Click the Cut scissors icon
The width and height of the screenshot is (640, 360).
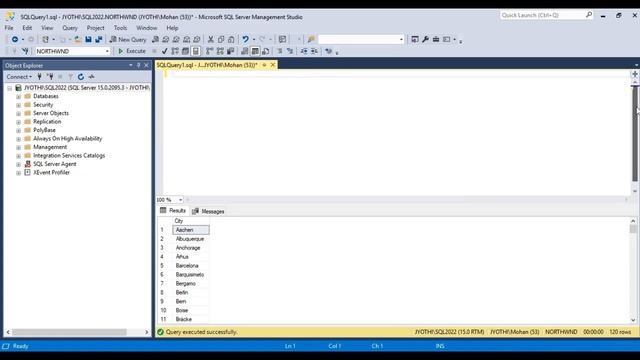(211, 40)
